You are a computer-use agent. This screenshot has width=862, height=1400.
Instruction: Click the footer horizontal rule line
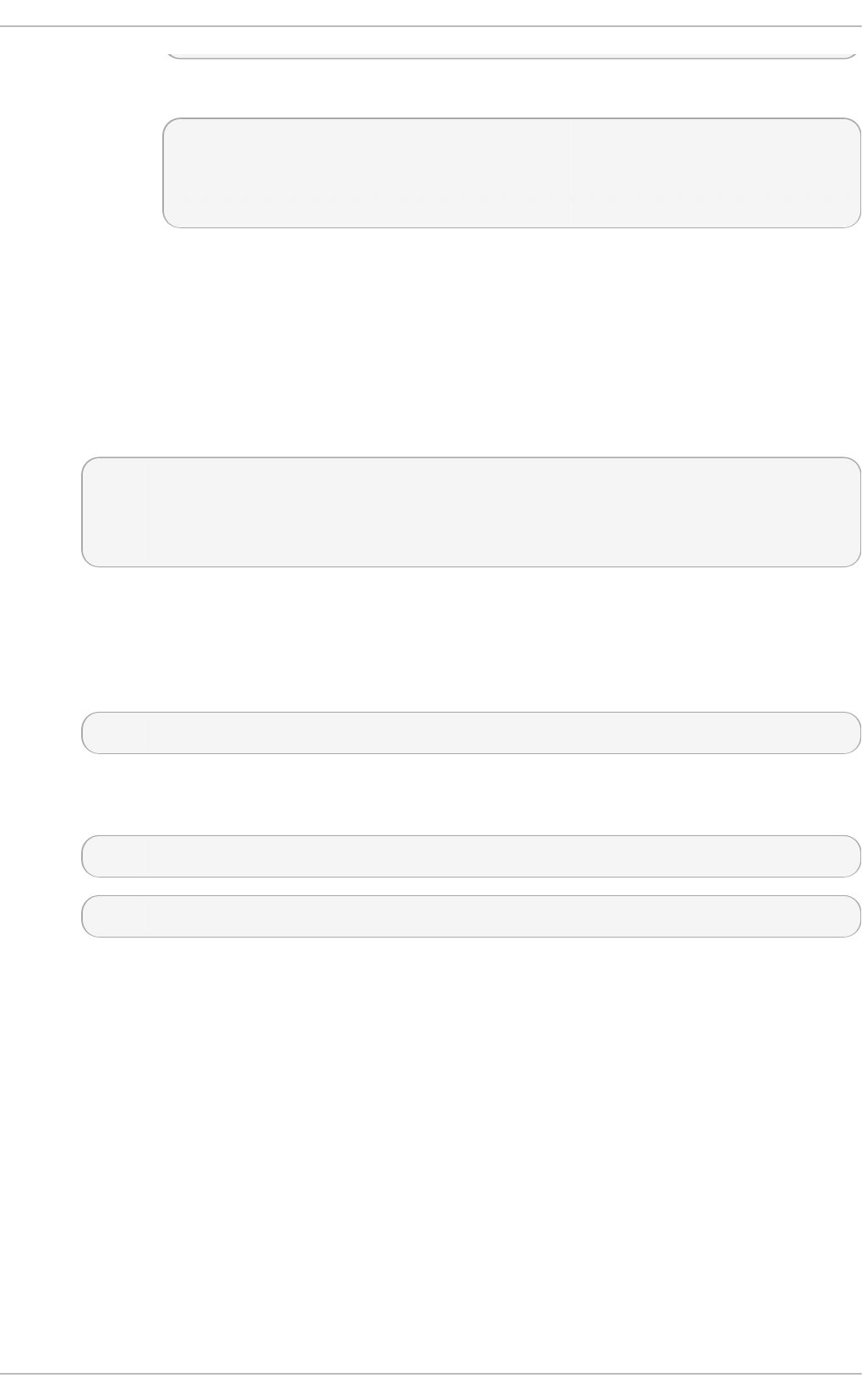[431, 1374]
